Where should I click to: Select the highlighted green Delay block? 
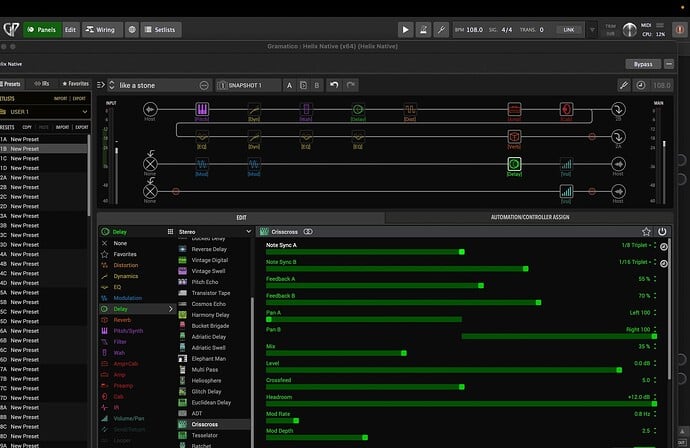click(x=514, y=164)
